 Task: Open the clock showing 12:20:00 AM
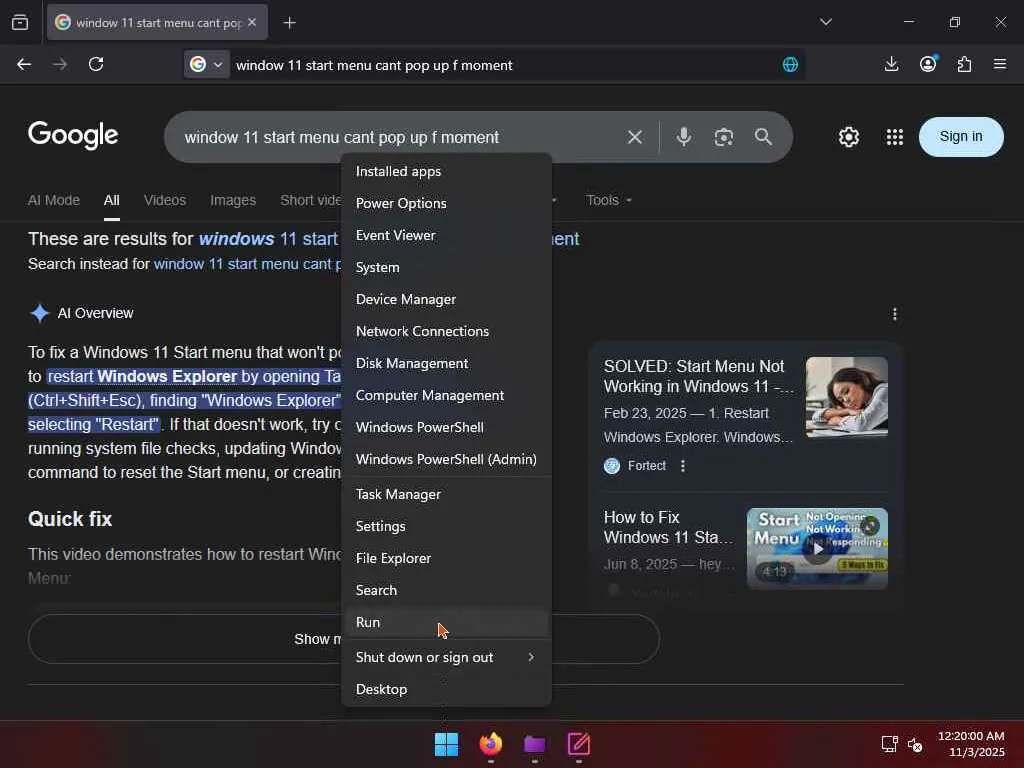click(x=971, y=744)
